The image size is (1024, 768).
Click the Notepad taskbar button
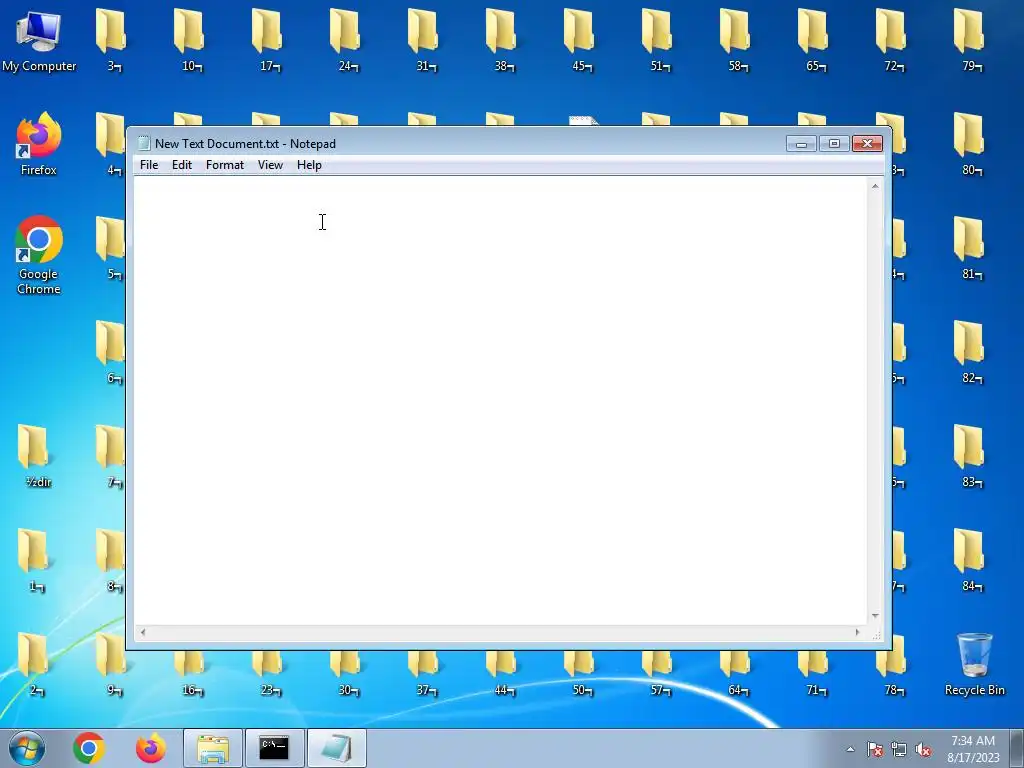pyautogui.click(x=336, y=748)
